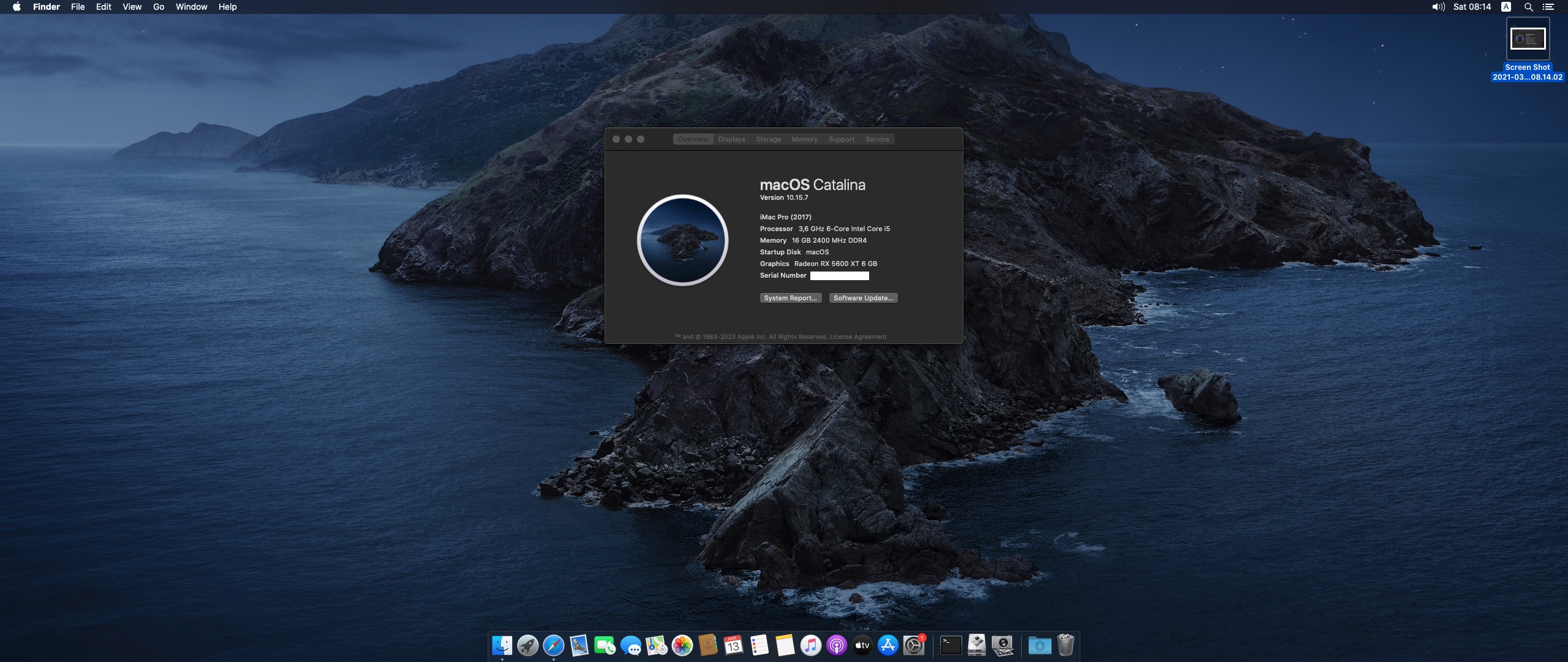Open the Music app icon
The width and height of the screenshot is (1568, 662).
[x=810, y=645]
